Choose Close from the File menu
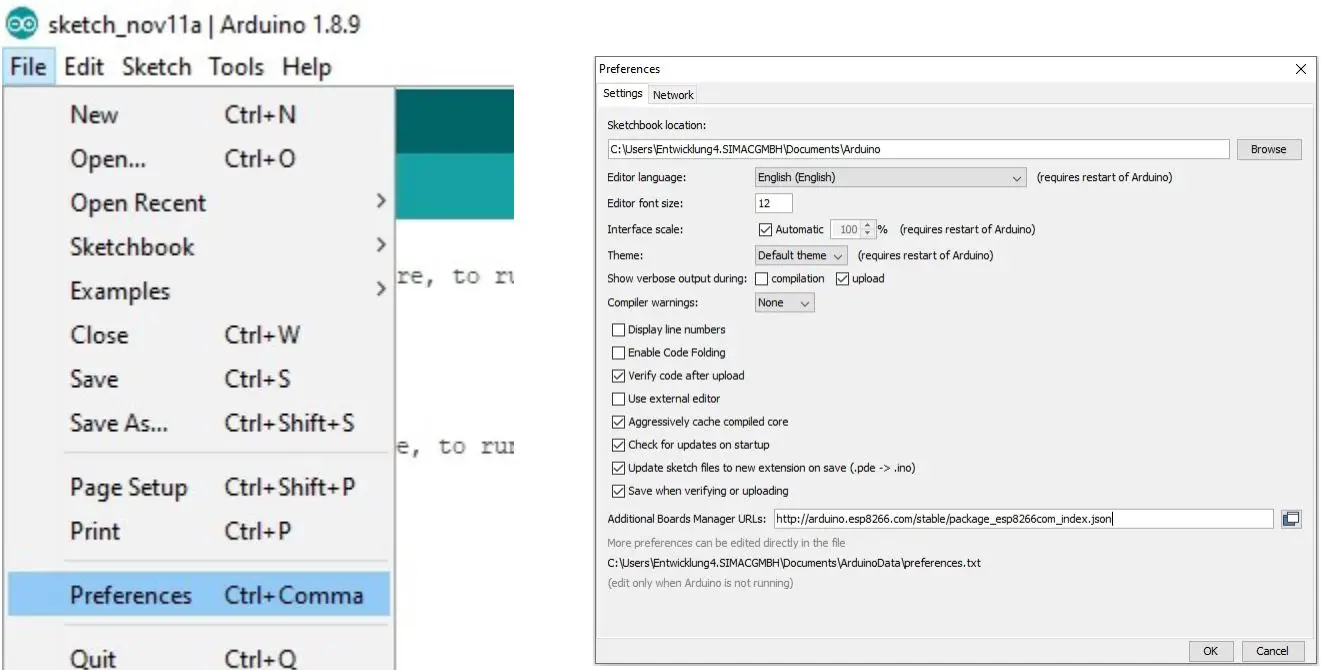 pos(199,335)
